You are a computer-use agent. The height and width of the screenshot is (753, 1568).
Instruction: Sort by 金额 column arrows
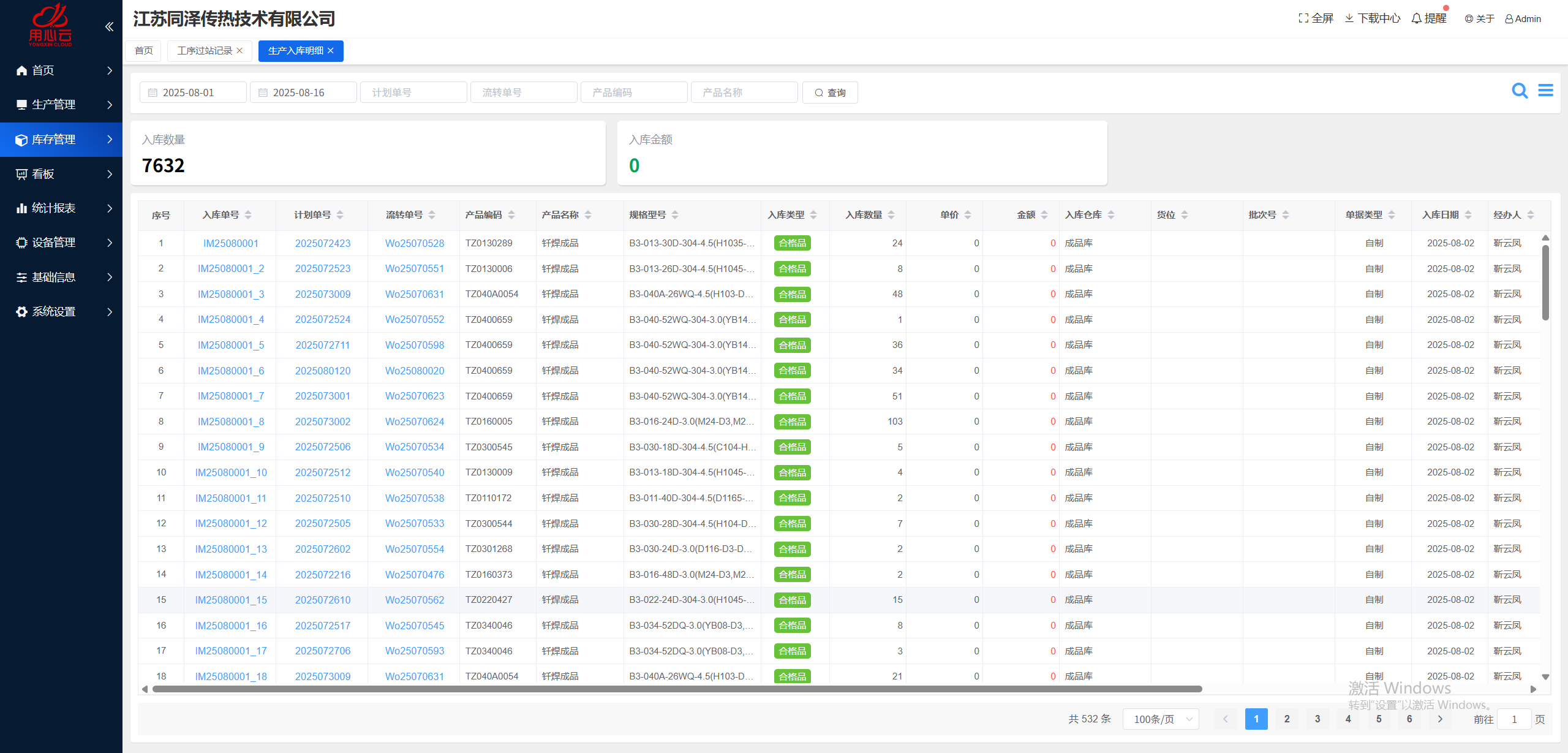1044,215
